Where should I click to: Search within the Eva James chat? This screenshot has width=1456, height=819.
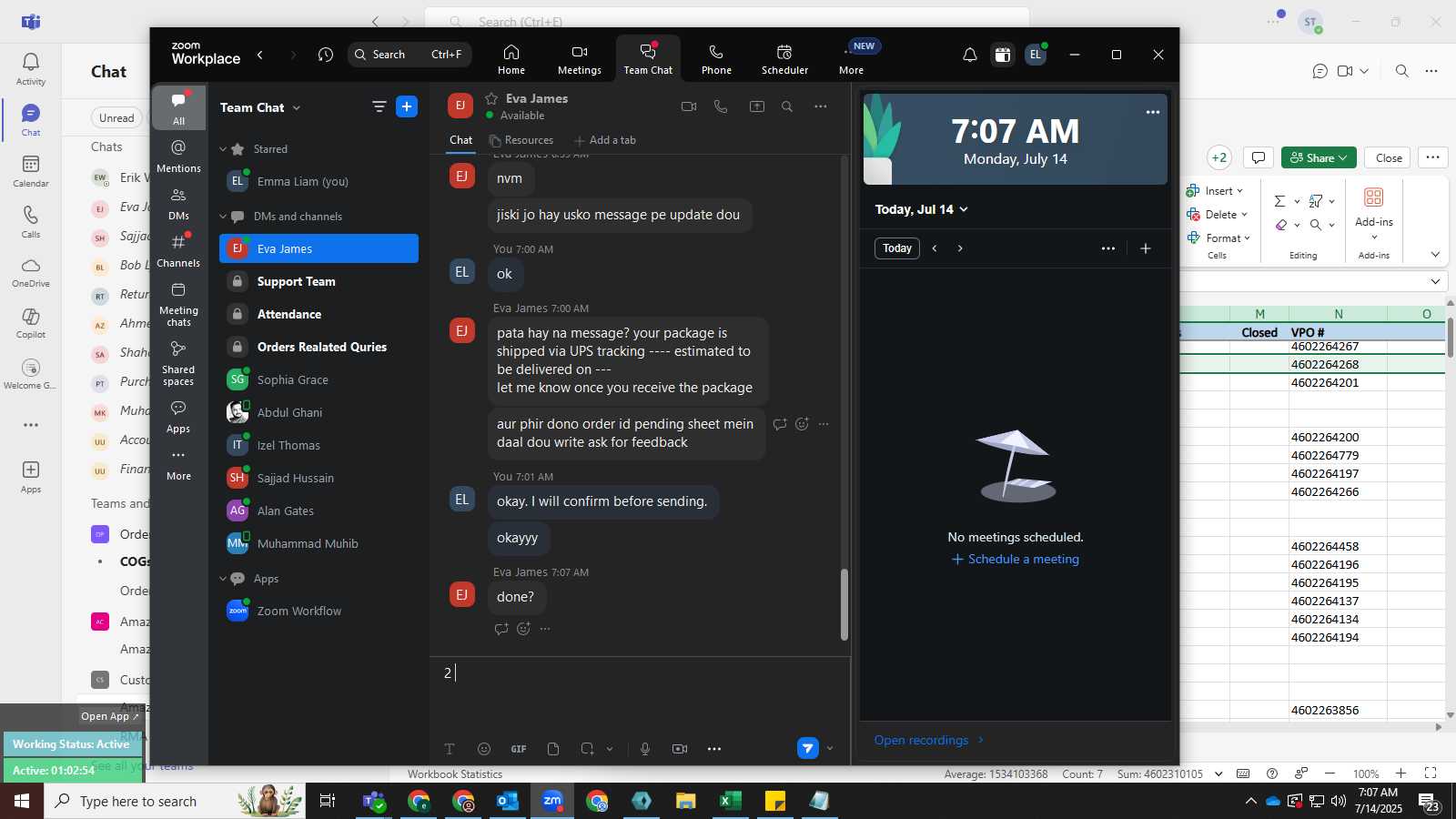point(787,106)
